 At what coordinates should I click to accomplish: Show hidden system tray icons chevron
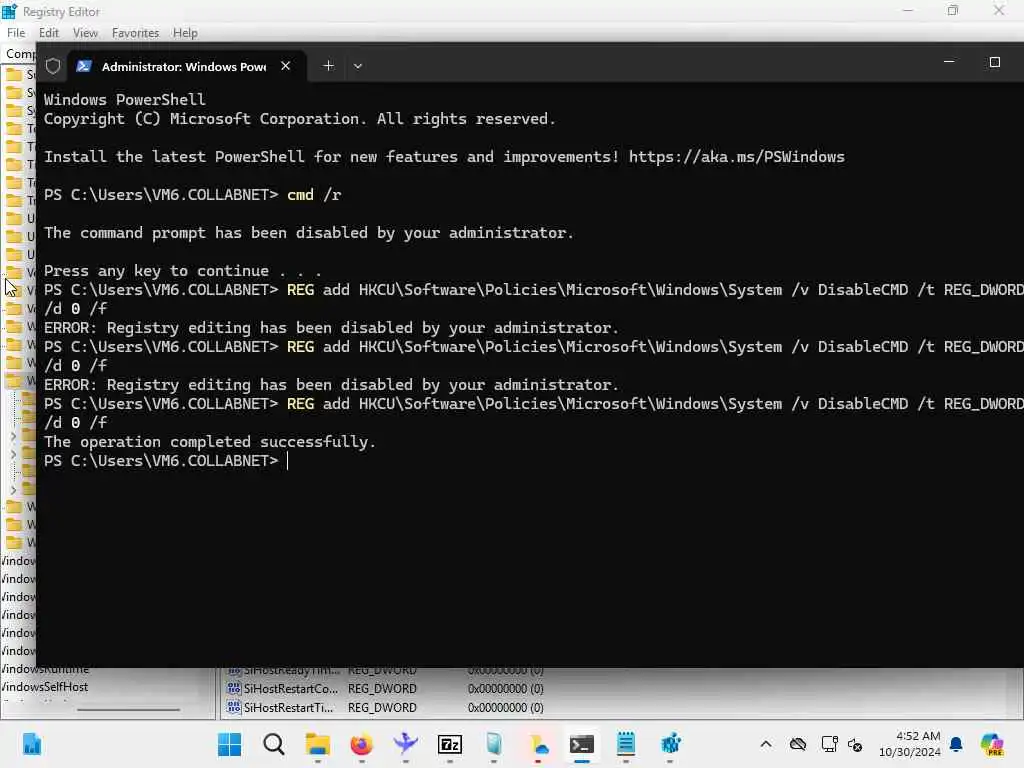(766, 744)
